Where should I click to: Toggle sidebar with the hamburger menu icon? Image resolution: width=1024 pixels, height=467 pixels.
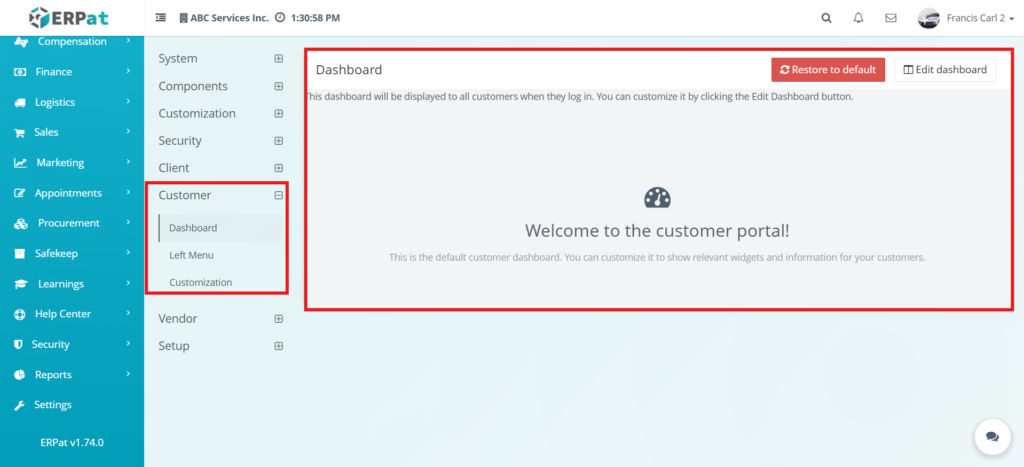point(161,18)
